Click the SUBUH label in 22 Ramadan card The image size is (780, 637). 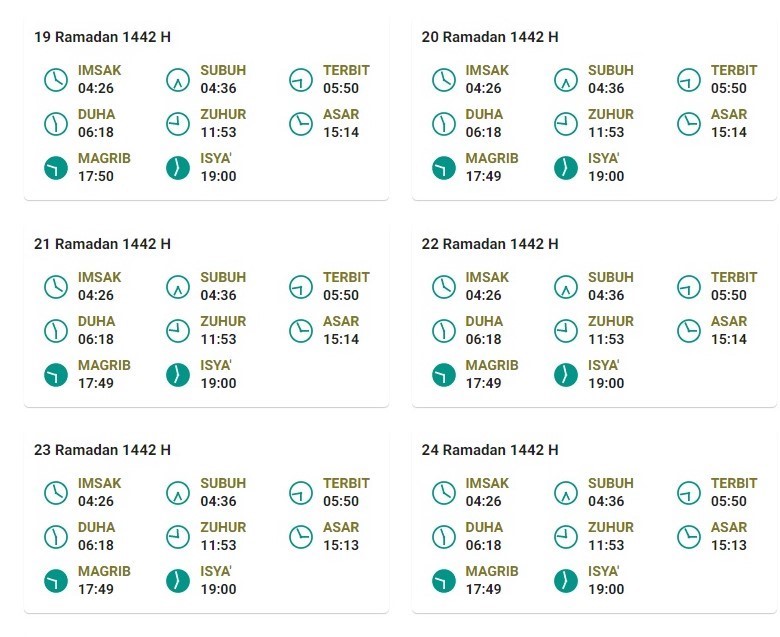tap(611, 277)
